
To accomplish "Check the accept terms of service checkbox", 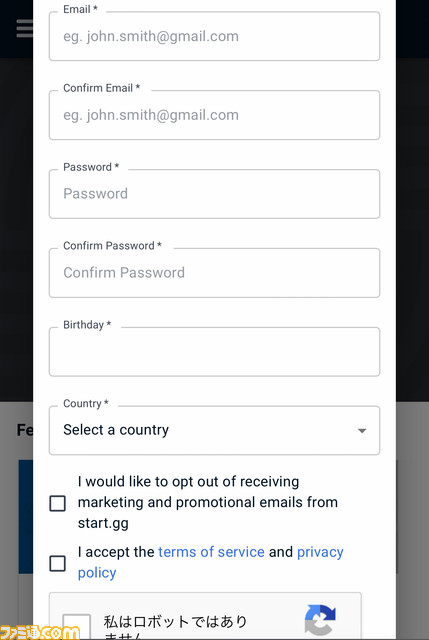I will coord(57,563).
